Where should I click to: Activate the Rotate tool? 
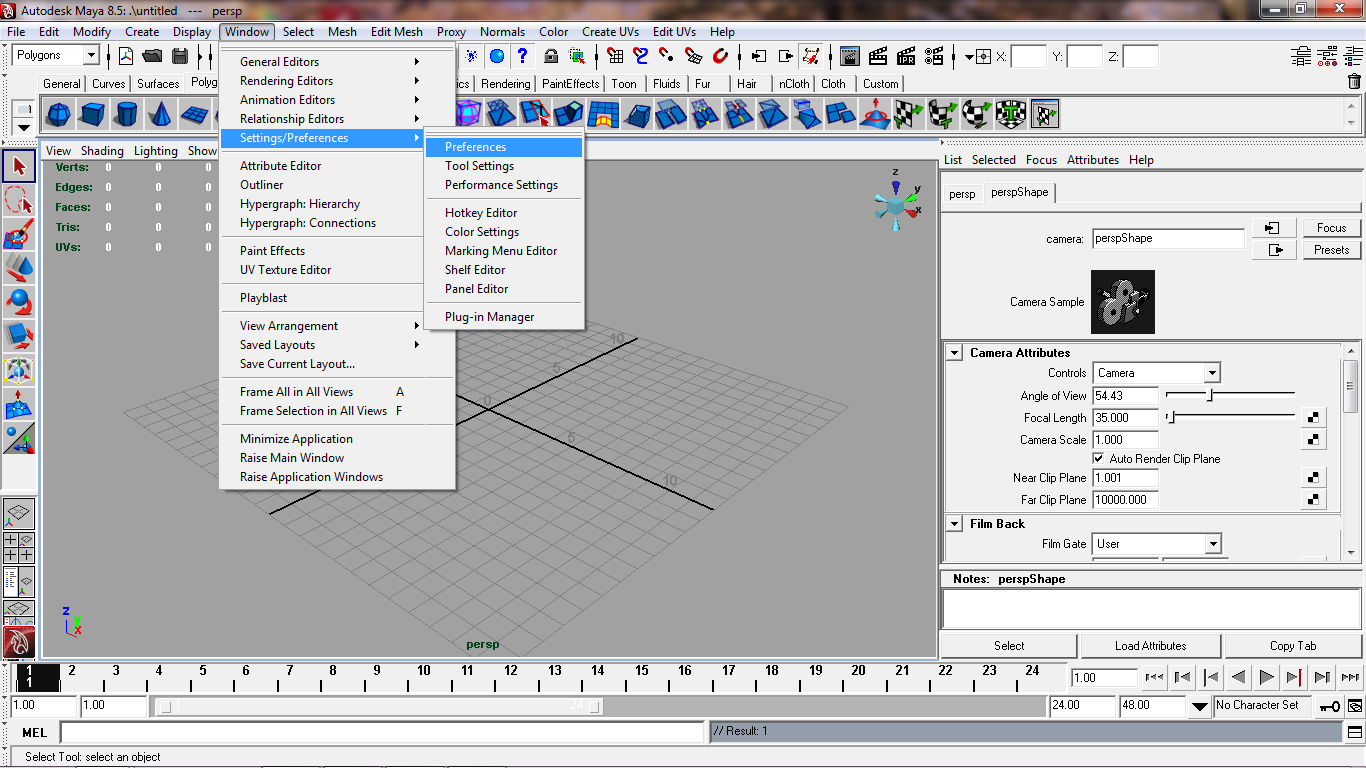[x=19, y=301]
